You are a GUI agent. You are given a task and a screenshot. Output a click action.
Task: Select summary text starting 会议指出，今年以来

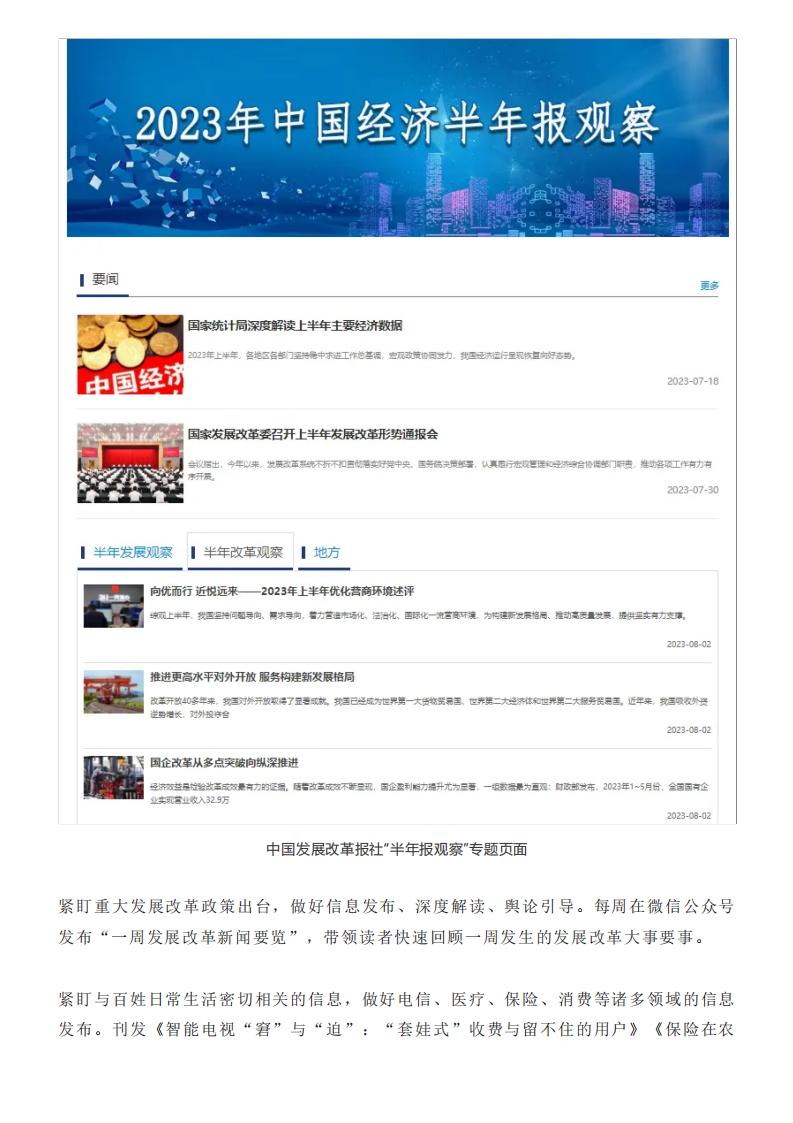click(450, 470)
